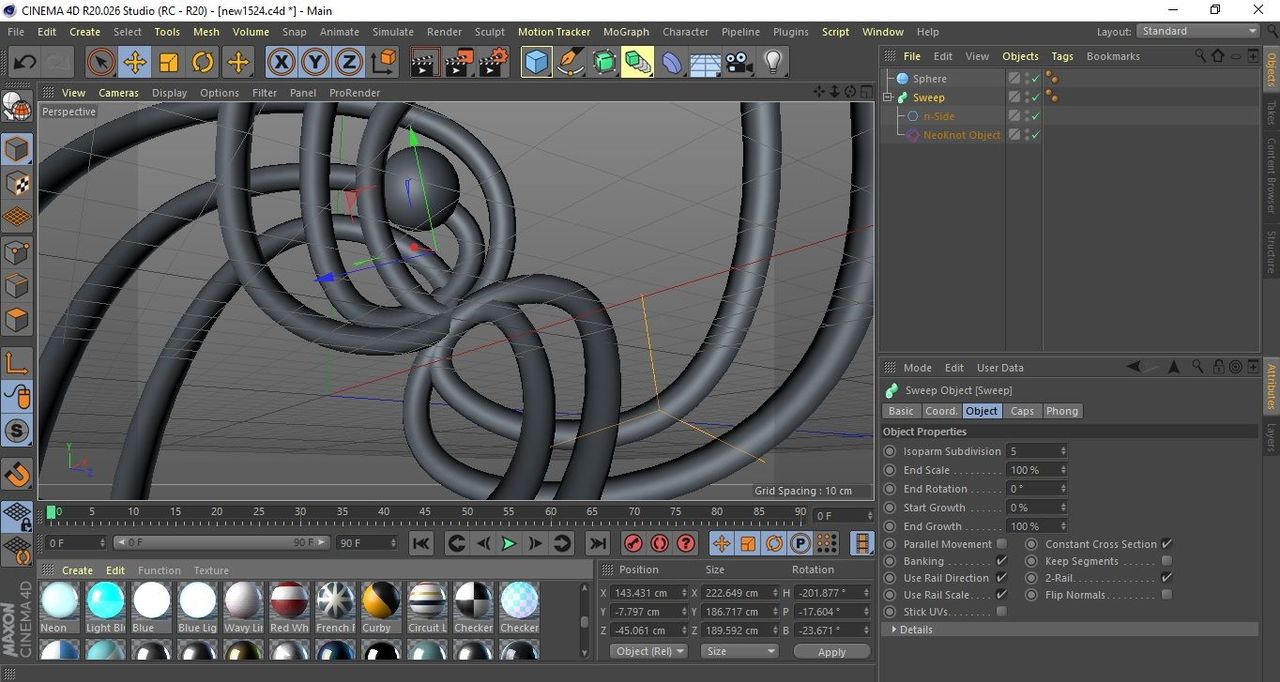The width and height of the screenshot is (1280, 682).
Task: Collapse the Sweep object hierarchy
Action: click(x=888, y=97)
